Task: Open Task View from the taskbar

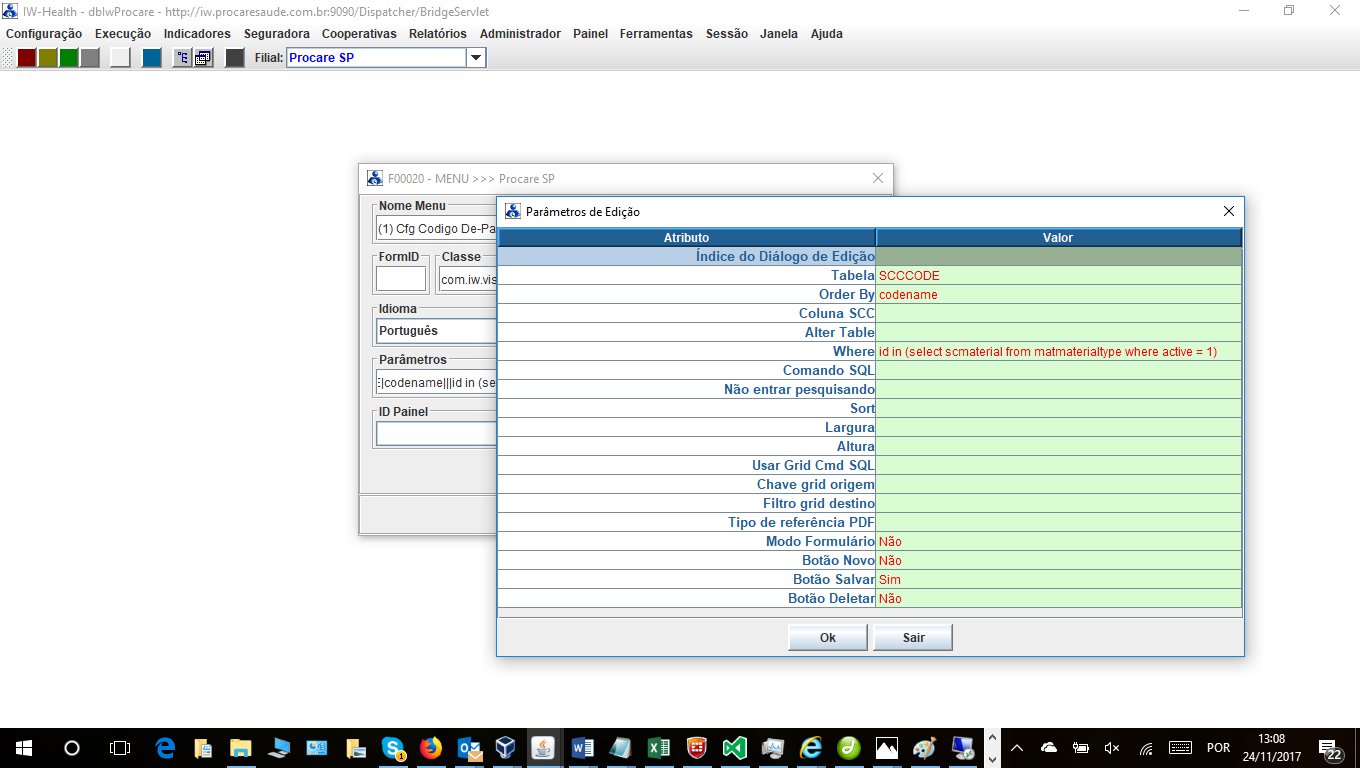Action: click(x=119, y=747)
